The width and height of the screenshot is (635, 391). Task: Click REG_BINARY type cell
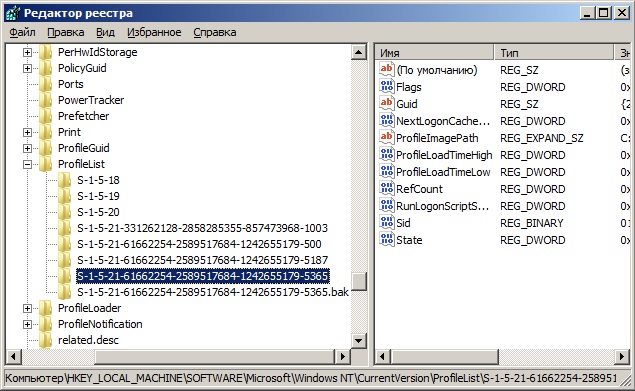click(532, 223)
